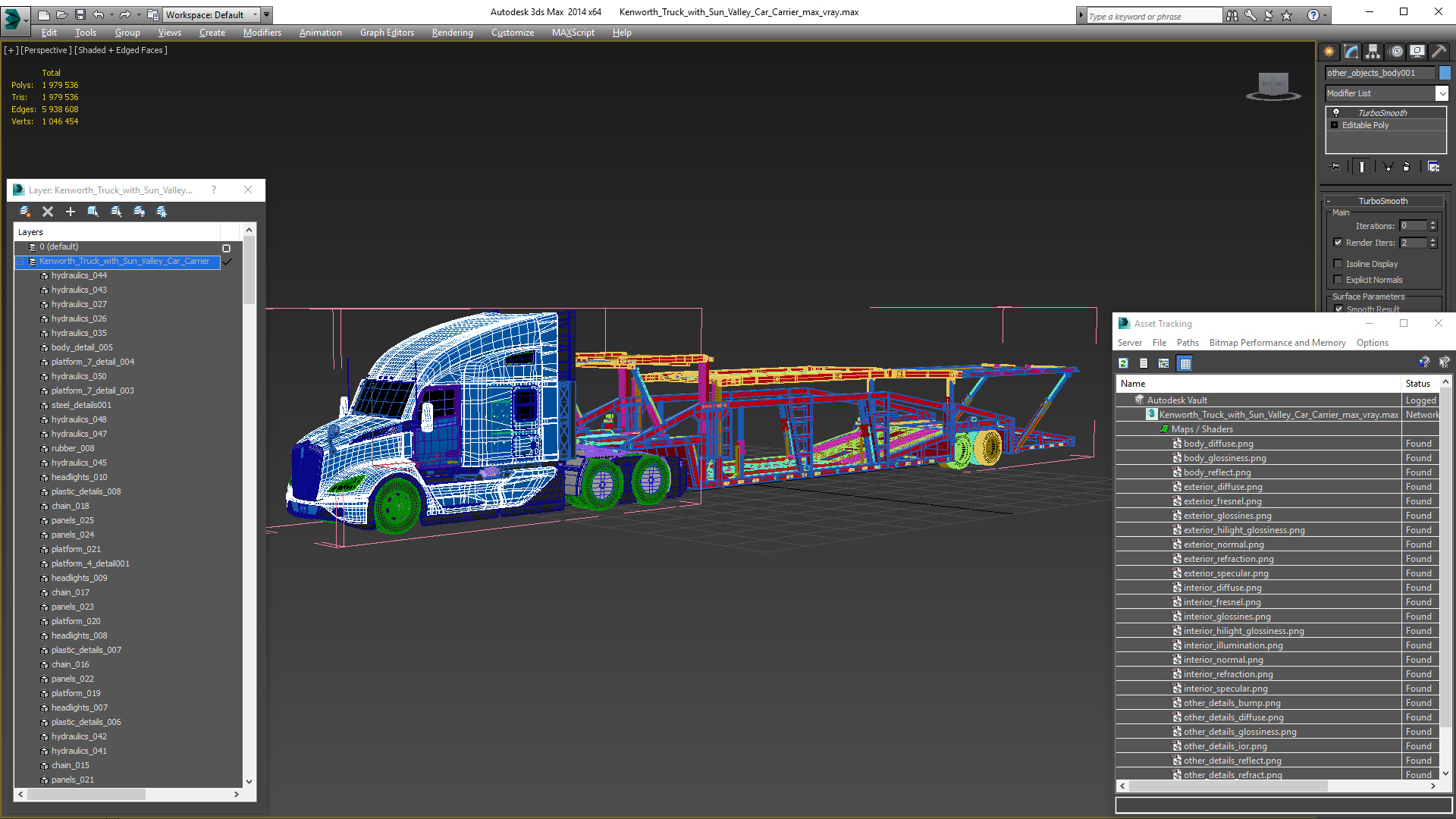Click Remove Modifier trash icon
Viewport: 1456px width, 819px height.
[1407, 167]
